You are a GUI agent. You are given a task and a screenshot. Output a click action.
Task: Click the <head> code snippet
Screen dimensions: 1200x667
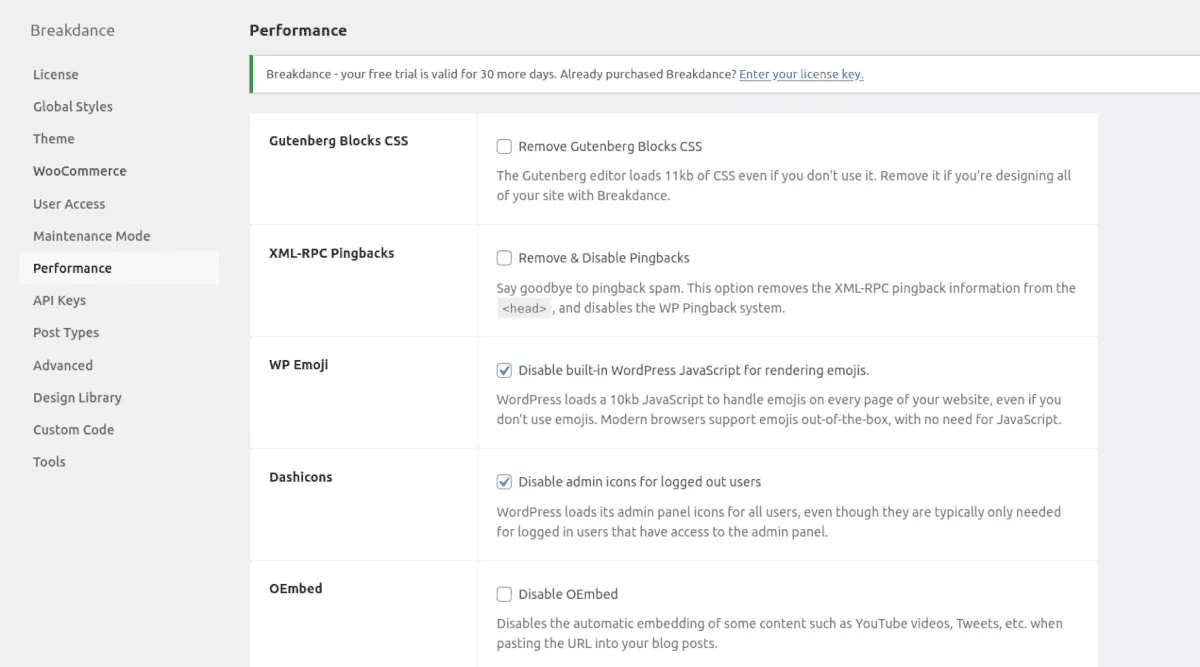click(524, 309)
